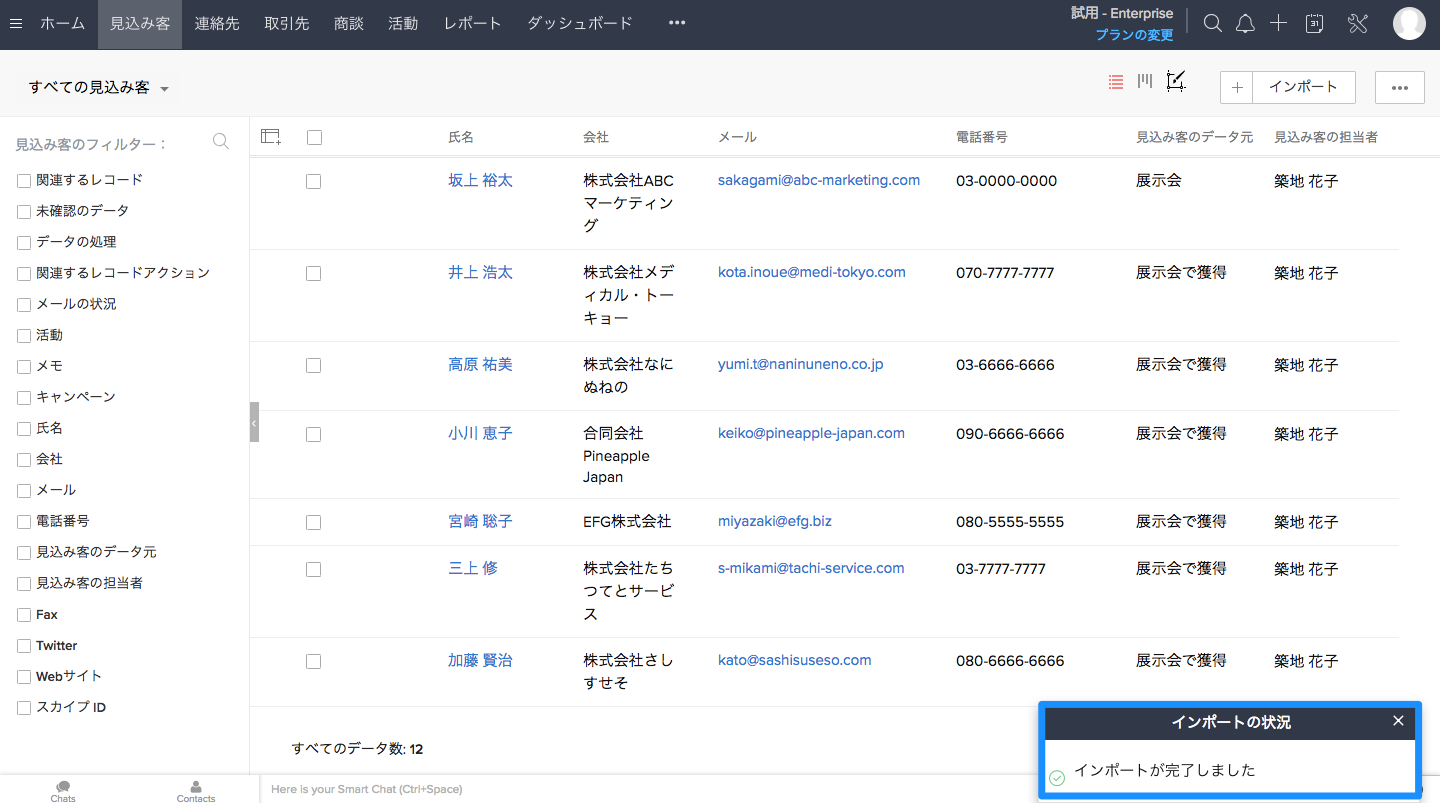Open the more modules ellipsis in nav bar
Screen dimensions: 1440x803
[677, 23]
